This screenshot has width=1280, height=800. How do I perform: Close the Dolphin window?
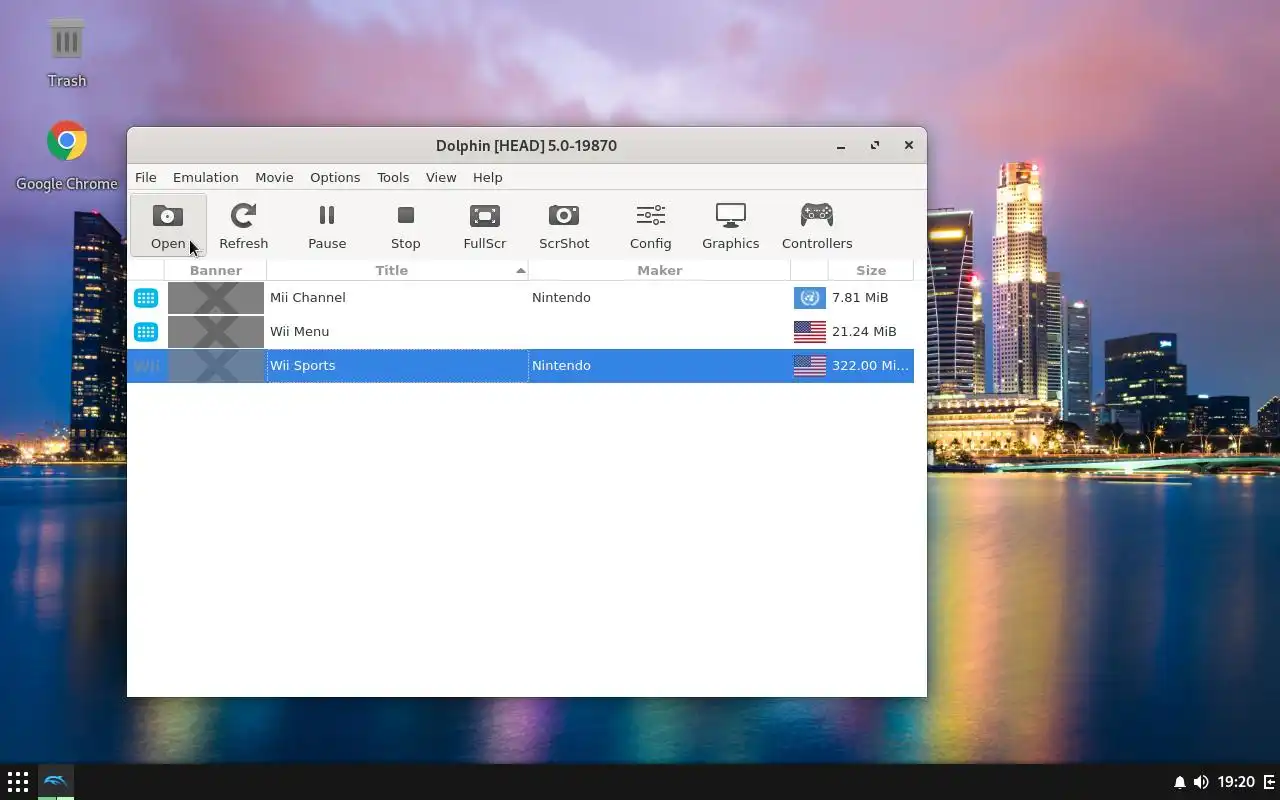pyautogui.click(x=909, y=146)
